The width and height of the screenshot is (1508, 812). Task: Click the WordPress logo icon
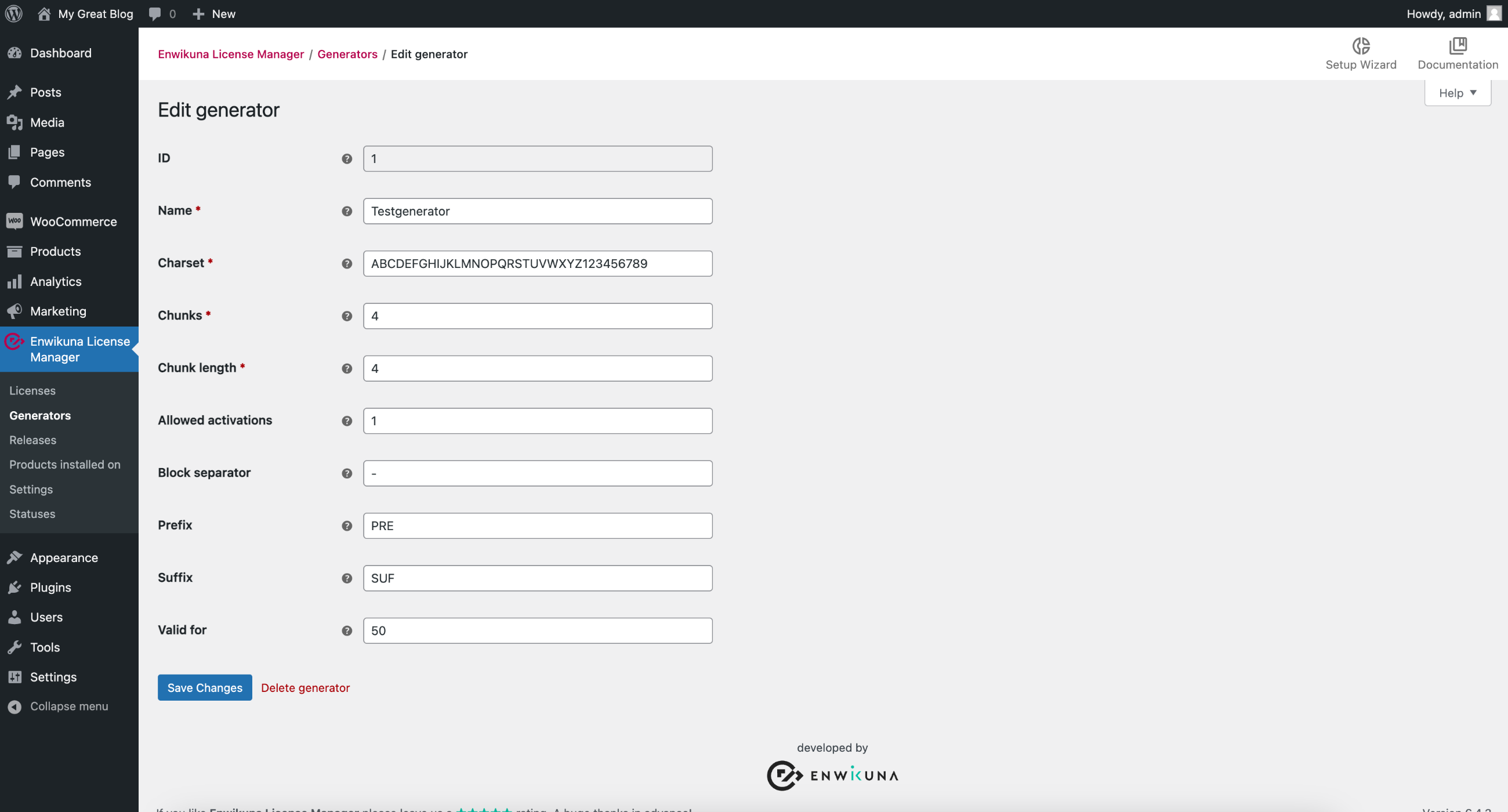click(13, 13)
